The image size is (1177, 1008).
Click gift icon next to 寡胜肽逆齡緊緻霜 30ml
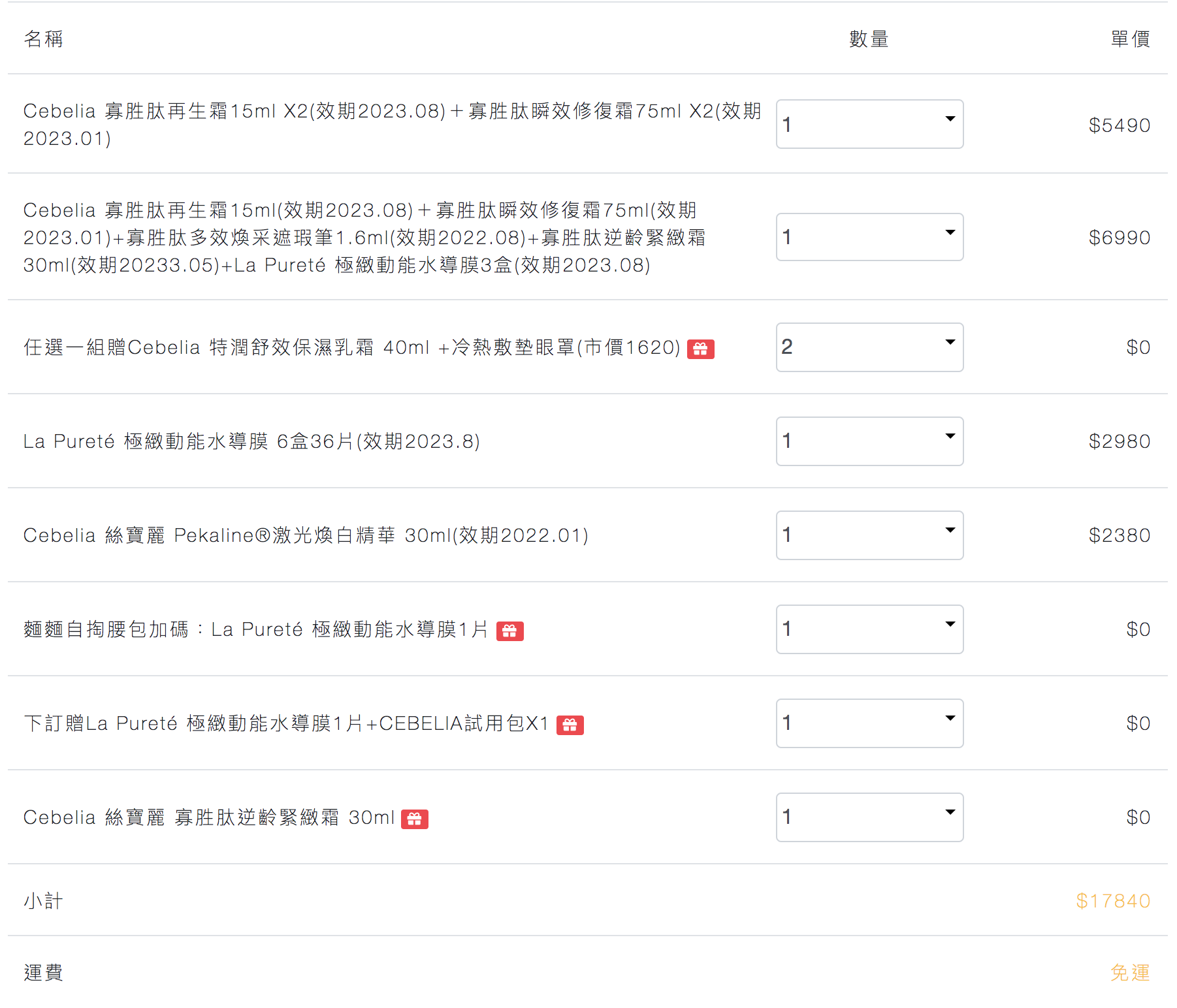tap(414, 819)
